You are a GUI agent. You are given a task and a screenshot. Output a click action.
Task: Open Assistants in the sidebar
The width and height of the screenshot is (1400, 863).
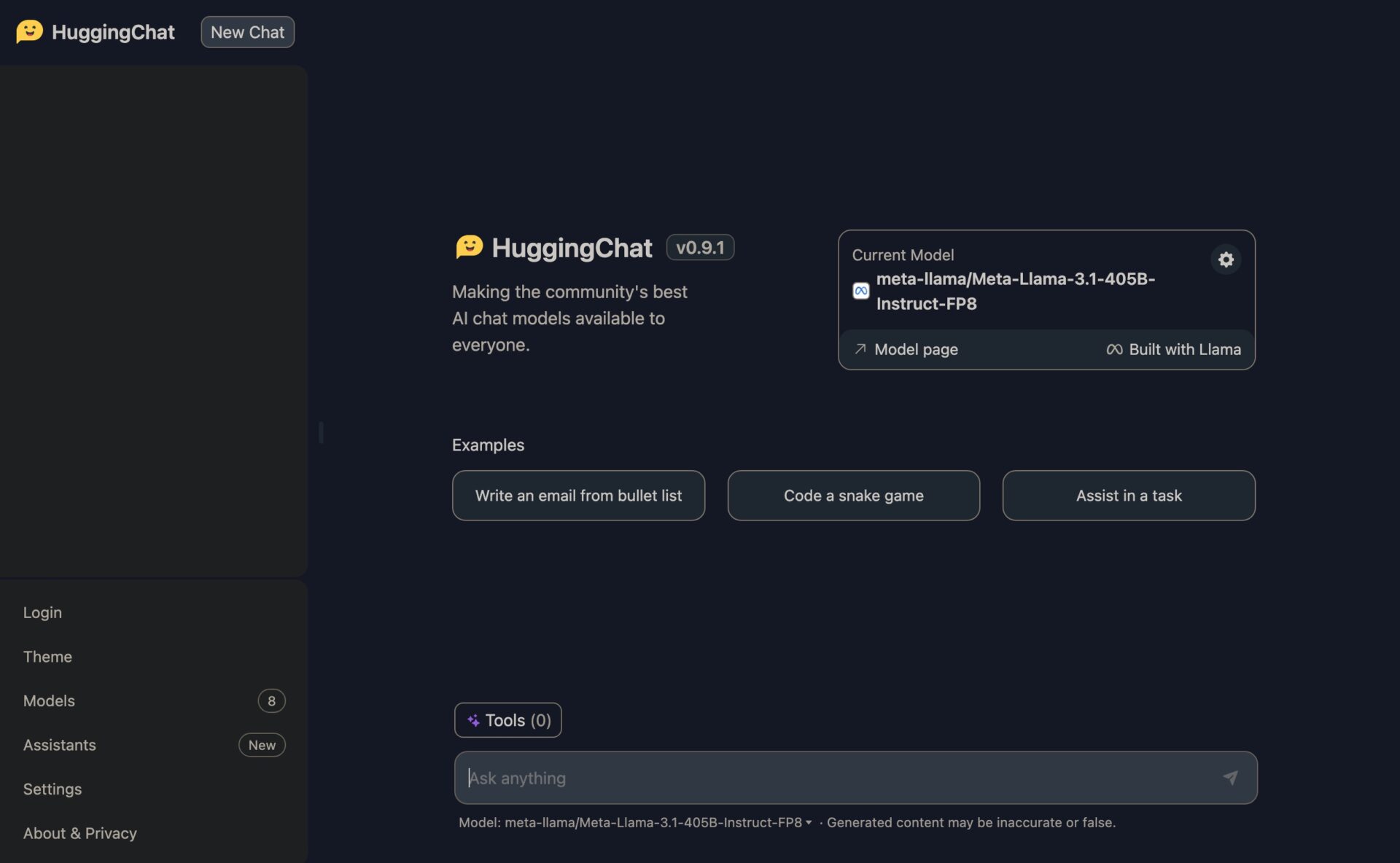(154, 745)
